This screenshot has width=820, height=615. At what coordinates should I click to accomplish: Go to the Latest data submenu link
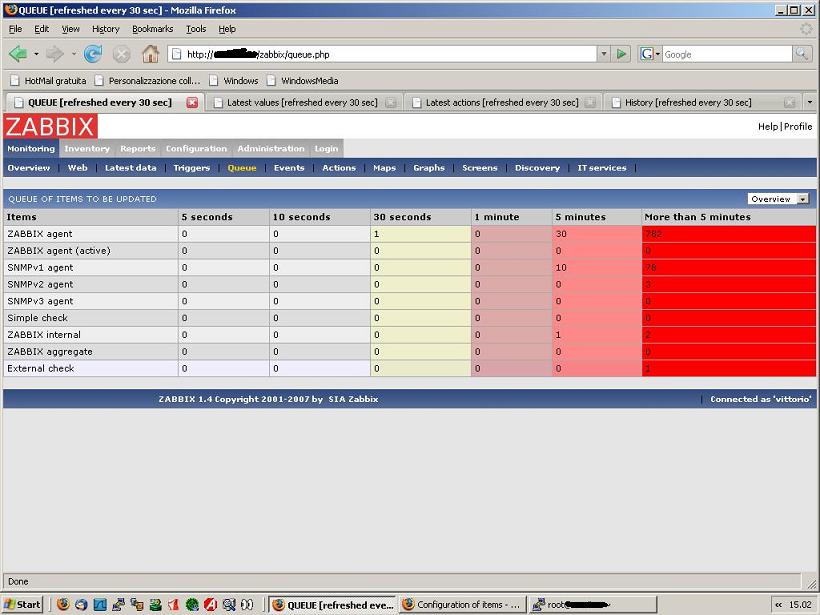coord(131,168)
